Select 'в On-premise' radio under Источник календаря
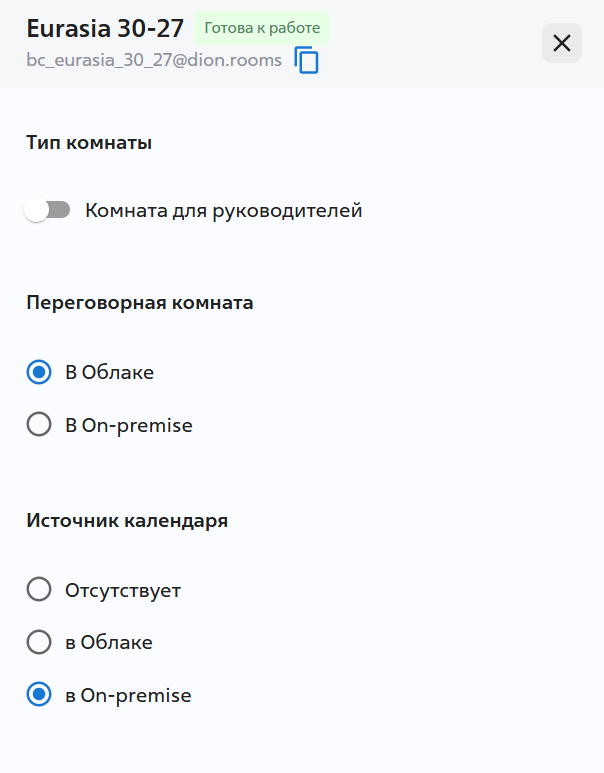 point(39,695)
